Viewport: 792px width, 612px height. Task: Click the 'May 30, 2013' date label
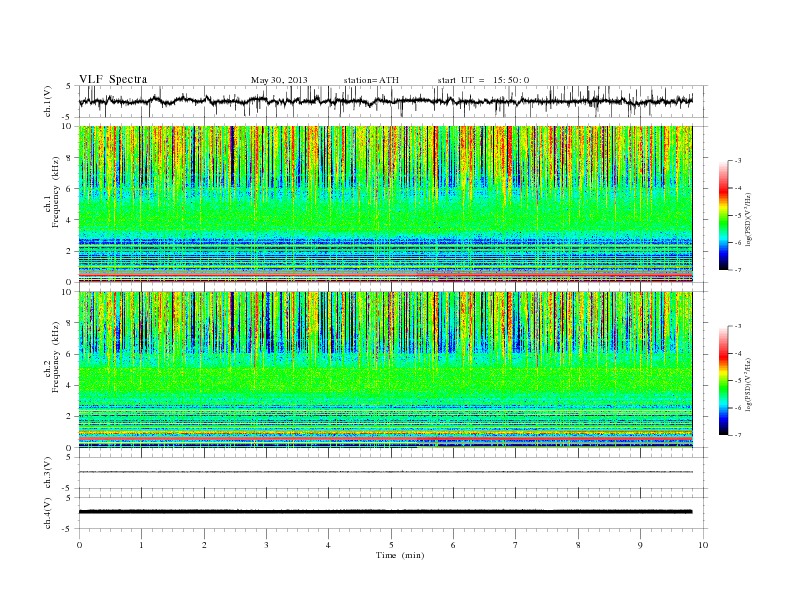click(x=279, y=80)
